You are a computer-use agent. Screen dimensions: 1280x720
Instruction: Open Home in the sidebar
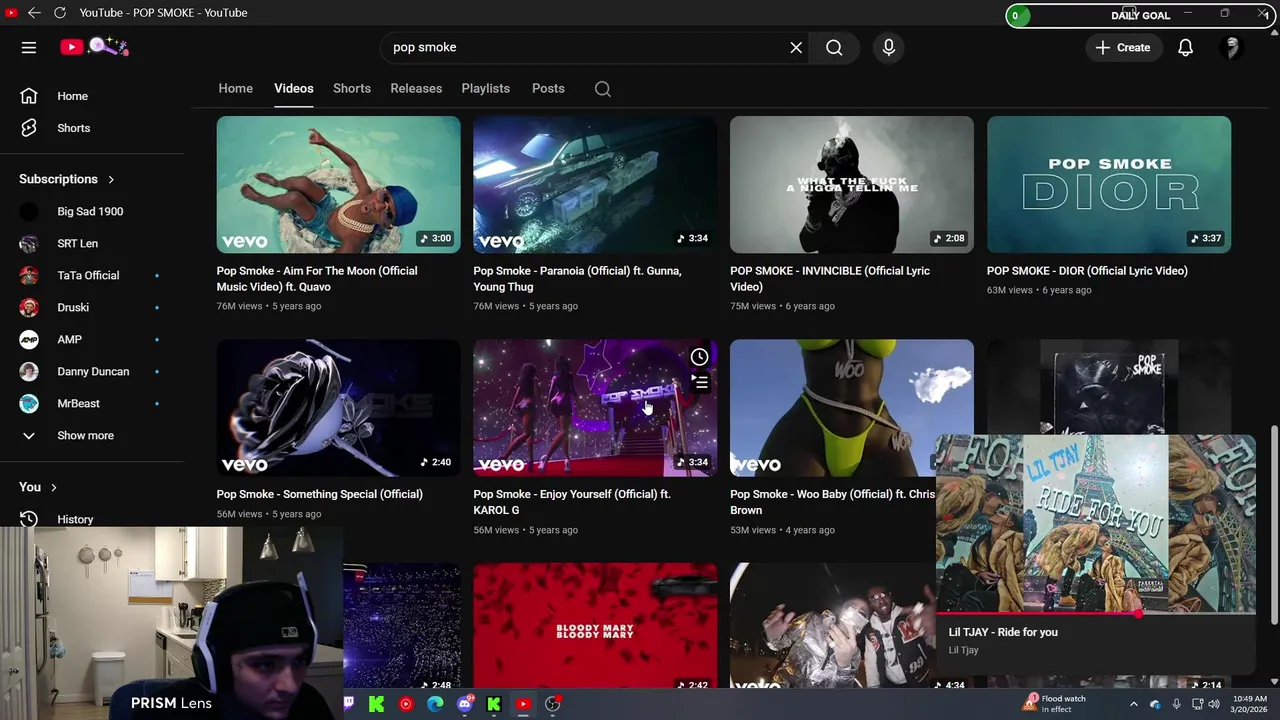pyautogui.click(x=92, y=96)
